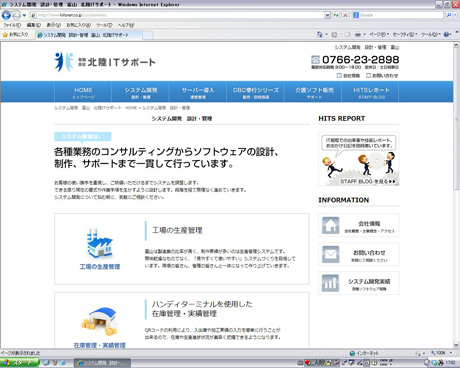460x368 pixels.
Task: Click the インターネット zone status indicator
Action: (364, 353)
